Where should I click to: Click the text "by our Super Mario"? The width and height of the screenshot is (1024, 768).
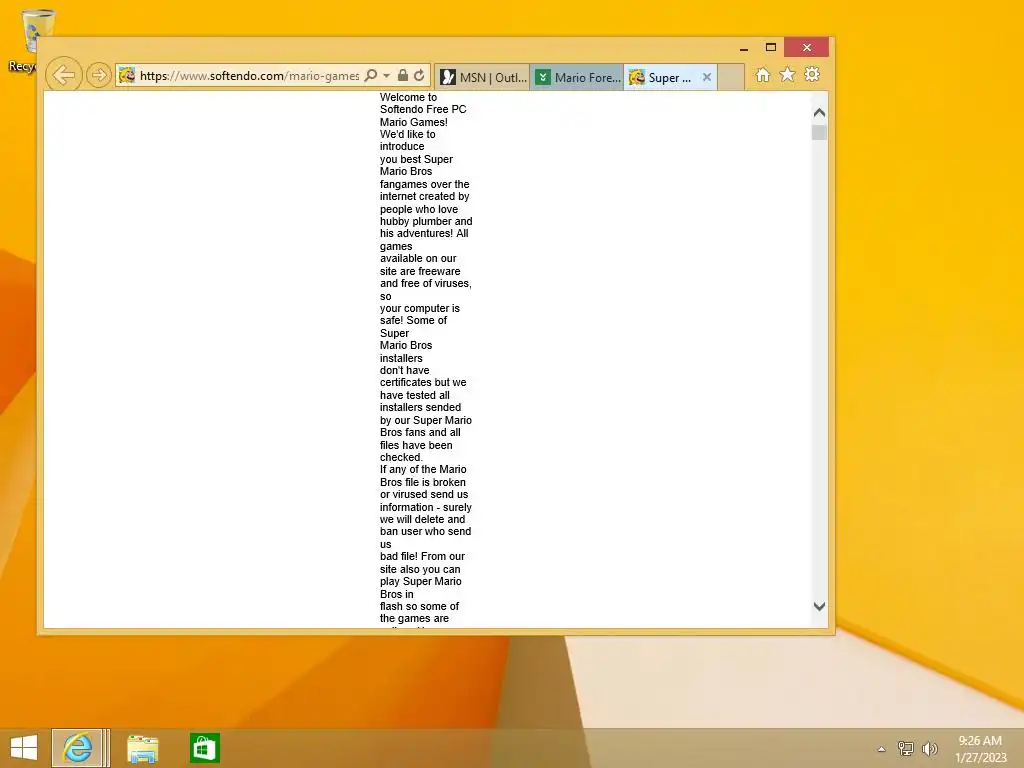(426, 420)
